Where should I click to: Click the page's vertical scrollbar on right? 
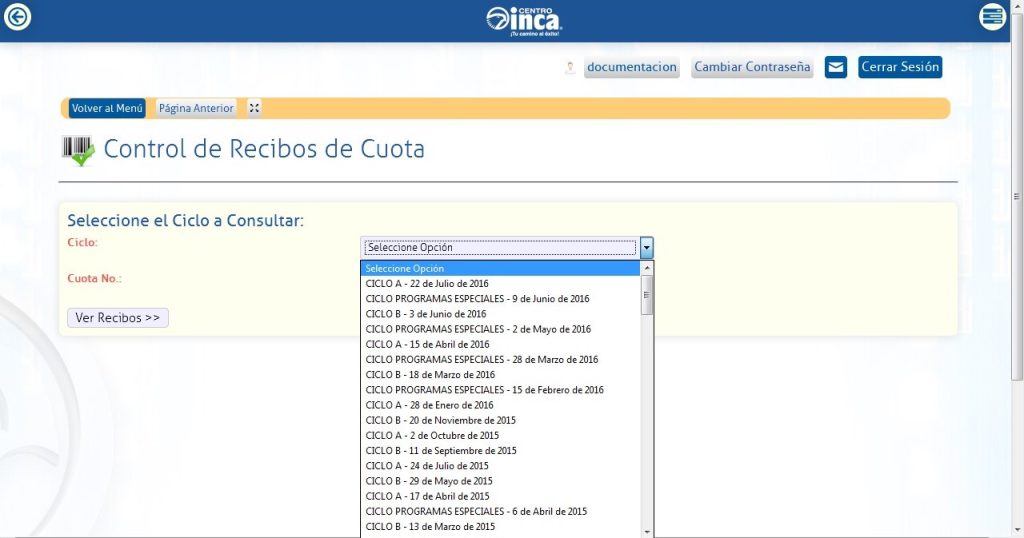(x=1017, y=200)
